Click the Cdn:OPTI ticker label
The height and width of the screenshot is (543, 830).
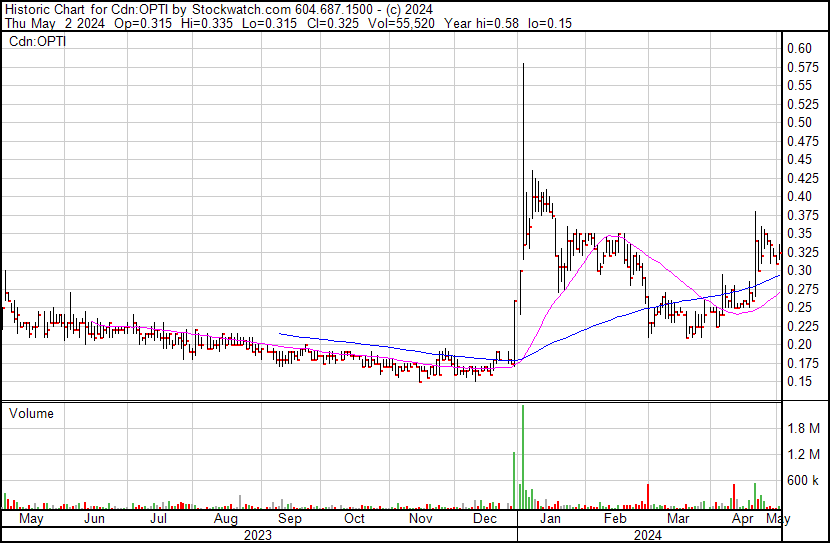pos(37,42)
